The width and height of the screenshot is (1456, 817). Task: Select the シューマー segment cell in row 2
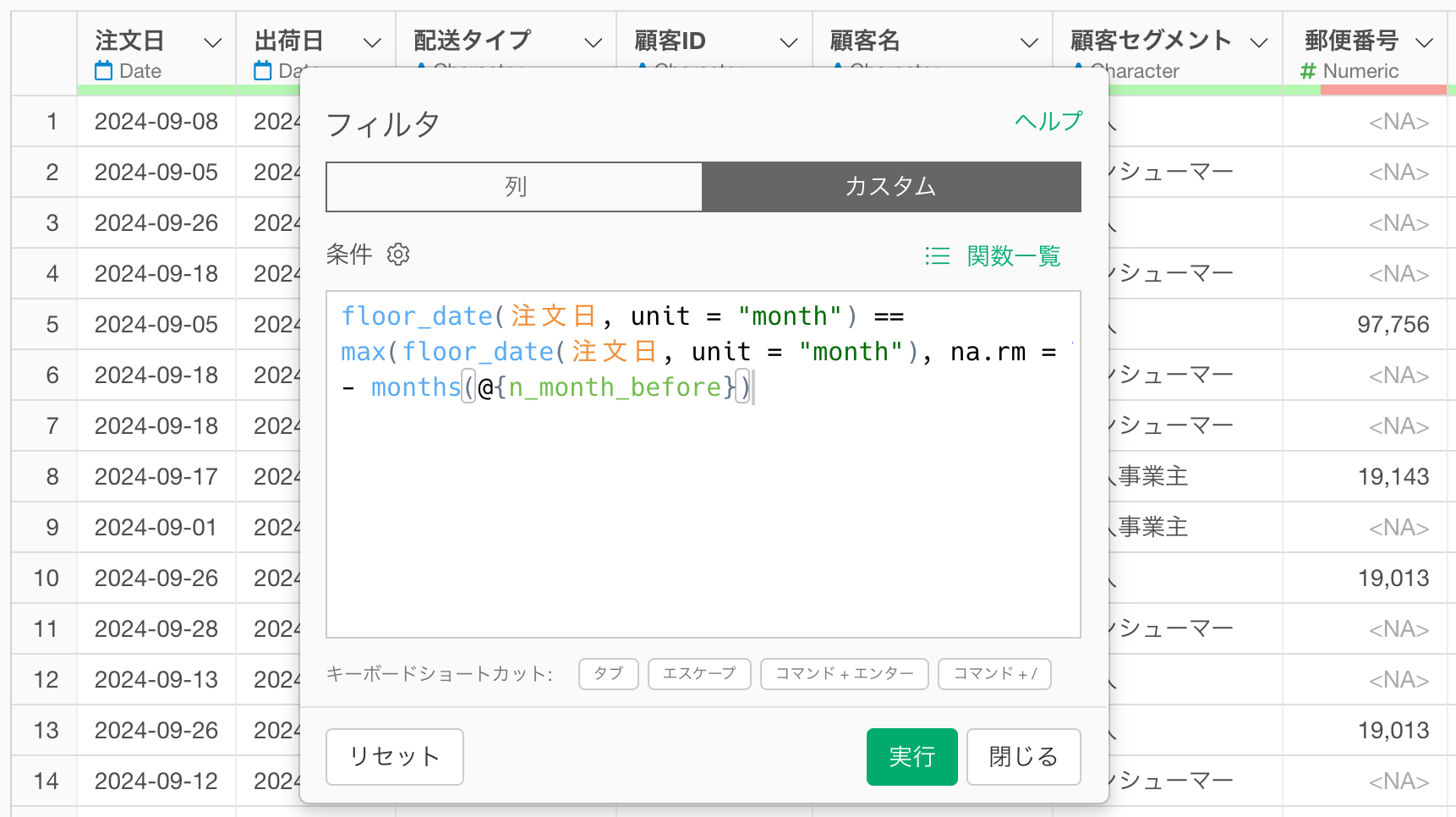tap(1196, 173)
